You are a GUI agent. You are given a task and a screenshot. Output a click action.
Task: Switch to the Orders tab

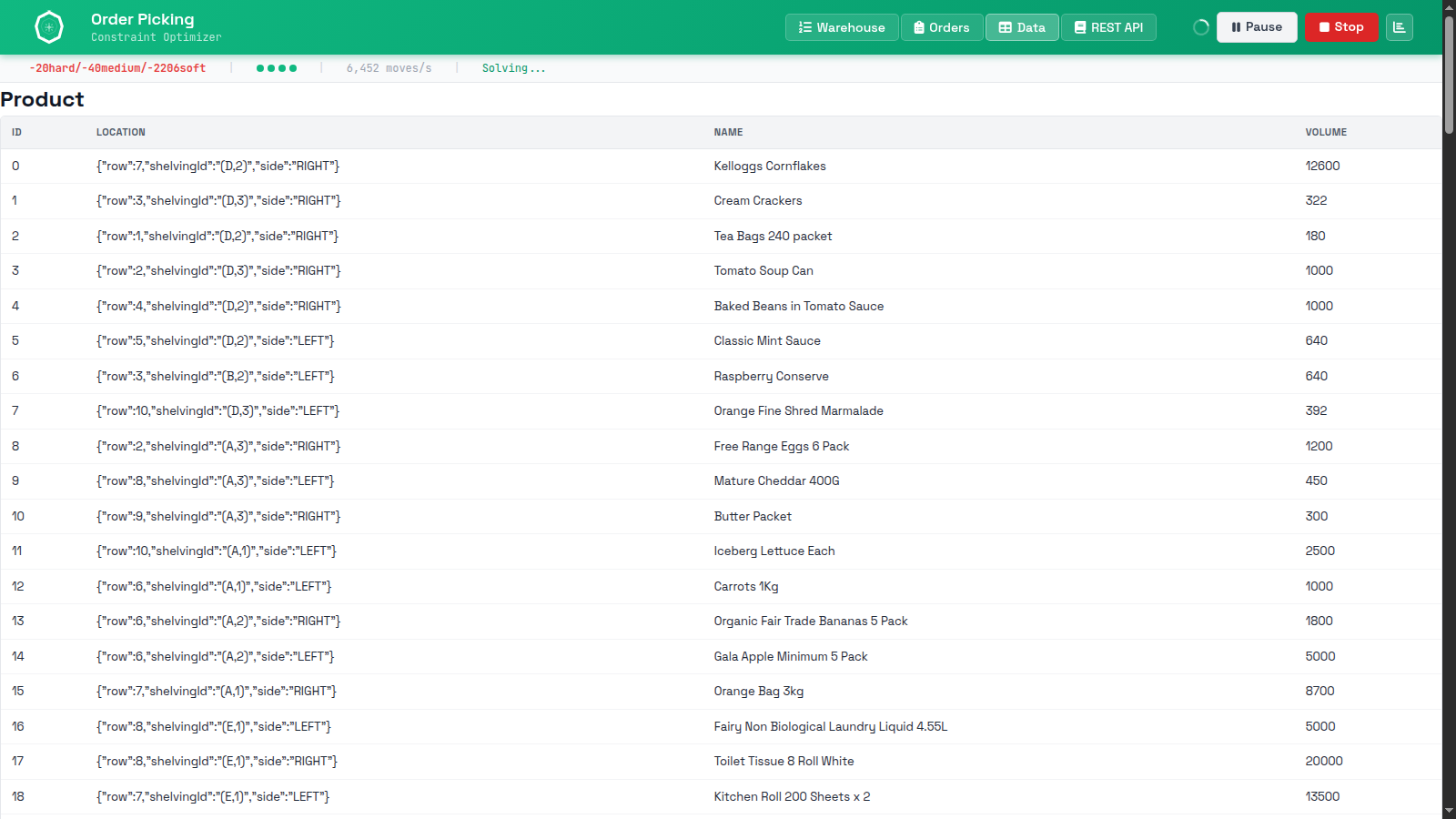tap(942, 27)
